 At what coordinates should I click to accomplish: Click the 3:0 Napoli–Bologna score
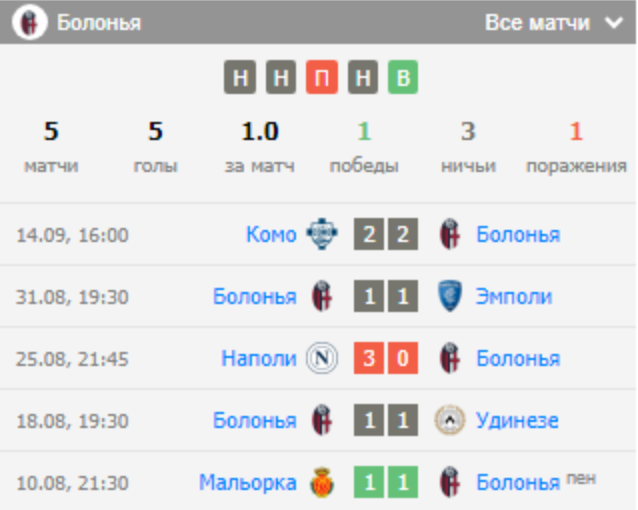click(386, 358)
